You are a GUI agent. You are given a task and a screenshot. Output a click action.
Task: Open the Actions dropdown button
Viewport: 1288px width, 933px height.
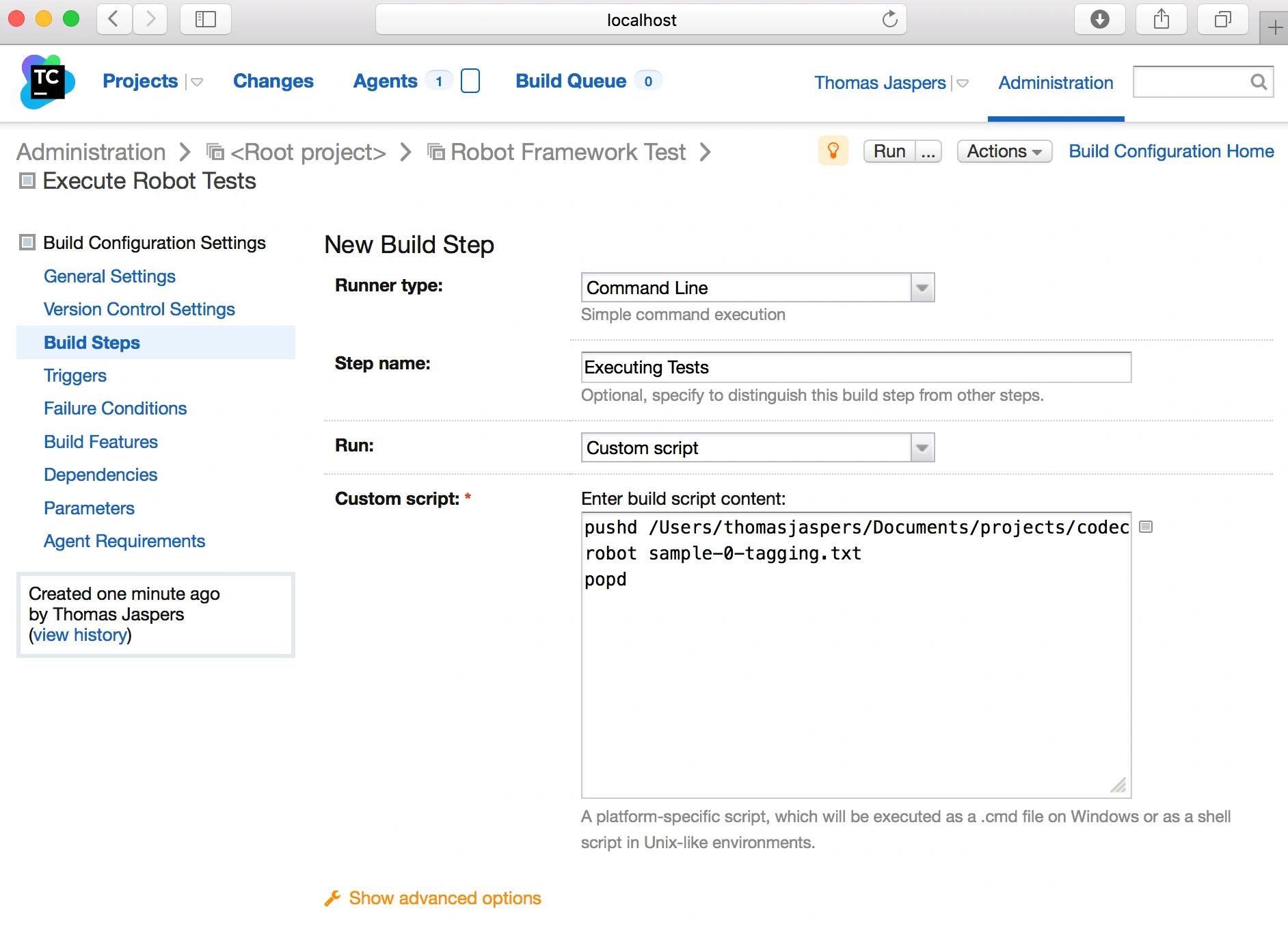click(1004, 151)
